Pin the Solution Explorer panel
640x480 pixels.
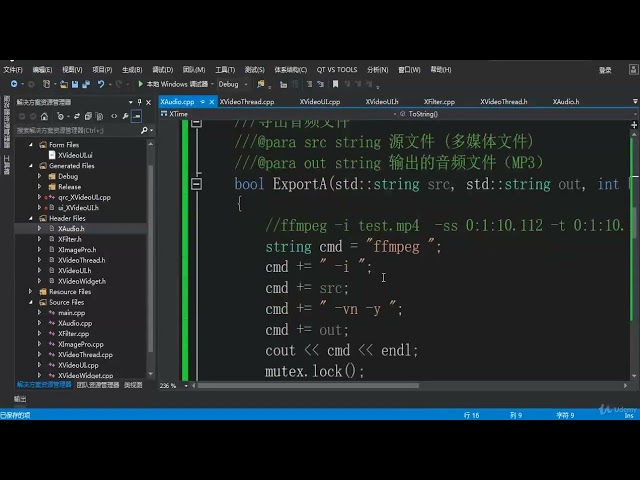[x=140, y=102]
